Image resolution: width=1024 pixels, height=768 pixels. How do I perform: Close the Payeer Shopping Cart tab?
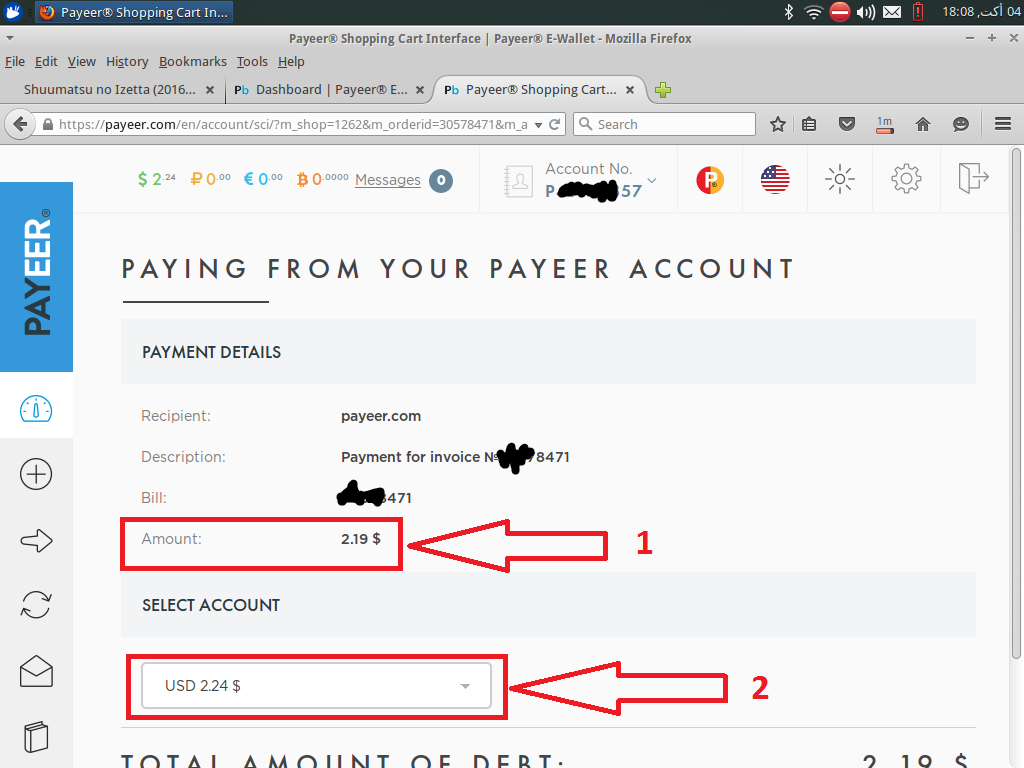pyautogui.click(x=630, y=90)
